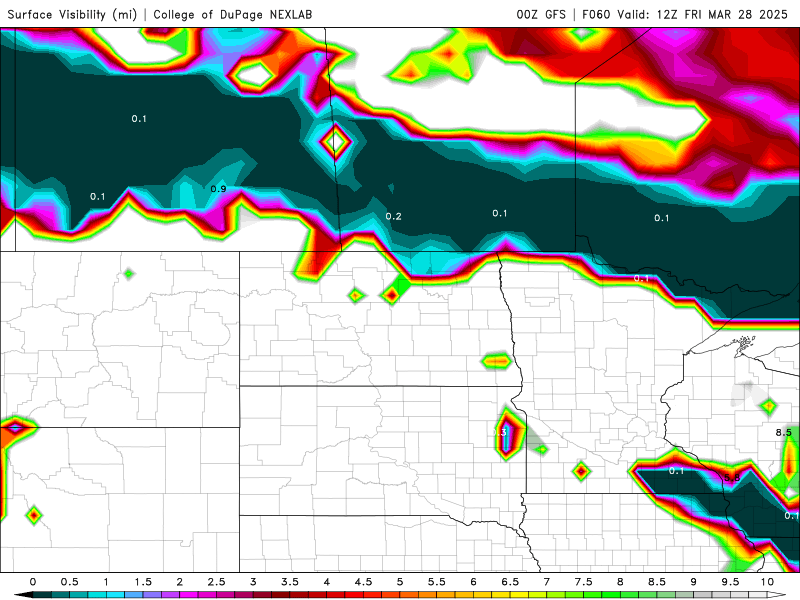This screenshot has width=800, height=600.
Task: Click the "4.5" tick label on the color scale
Action: tap(363, 582)
